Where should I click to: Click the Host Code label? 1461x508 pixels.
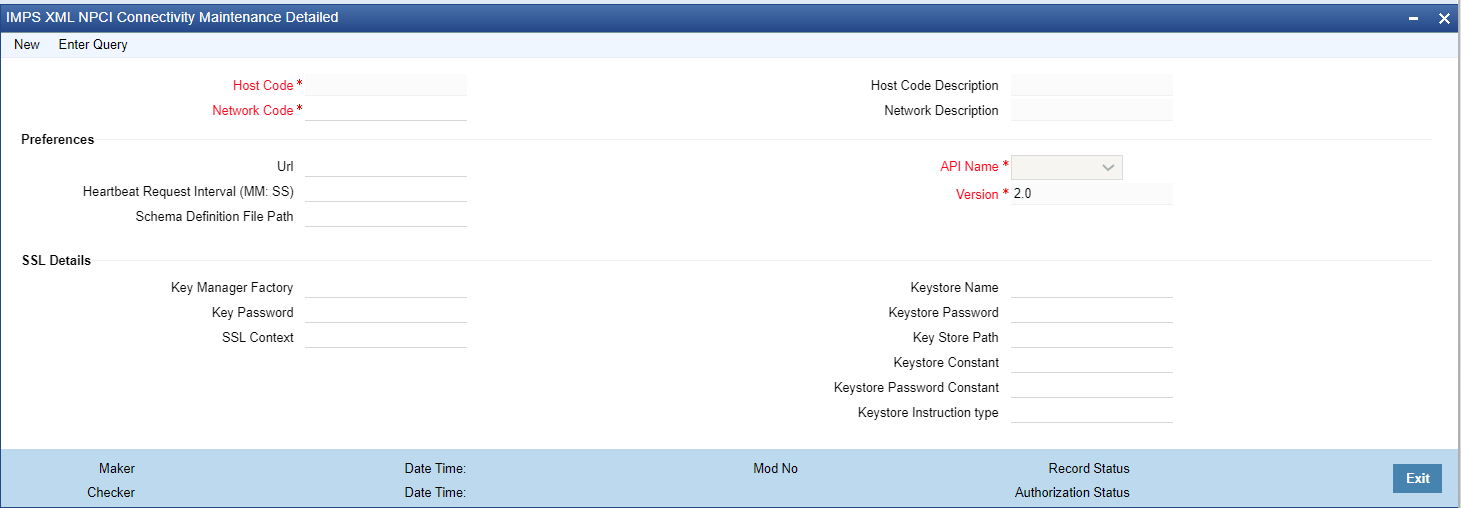263,85
